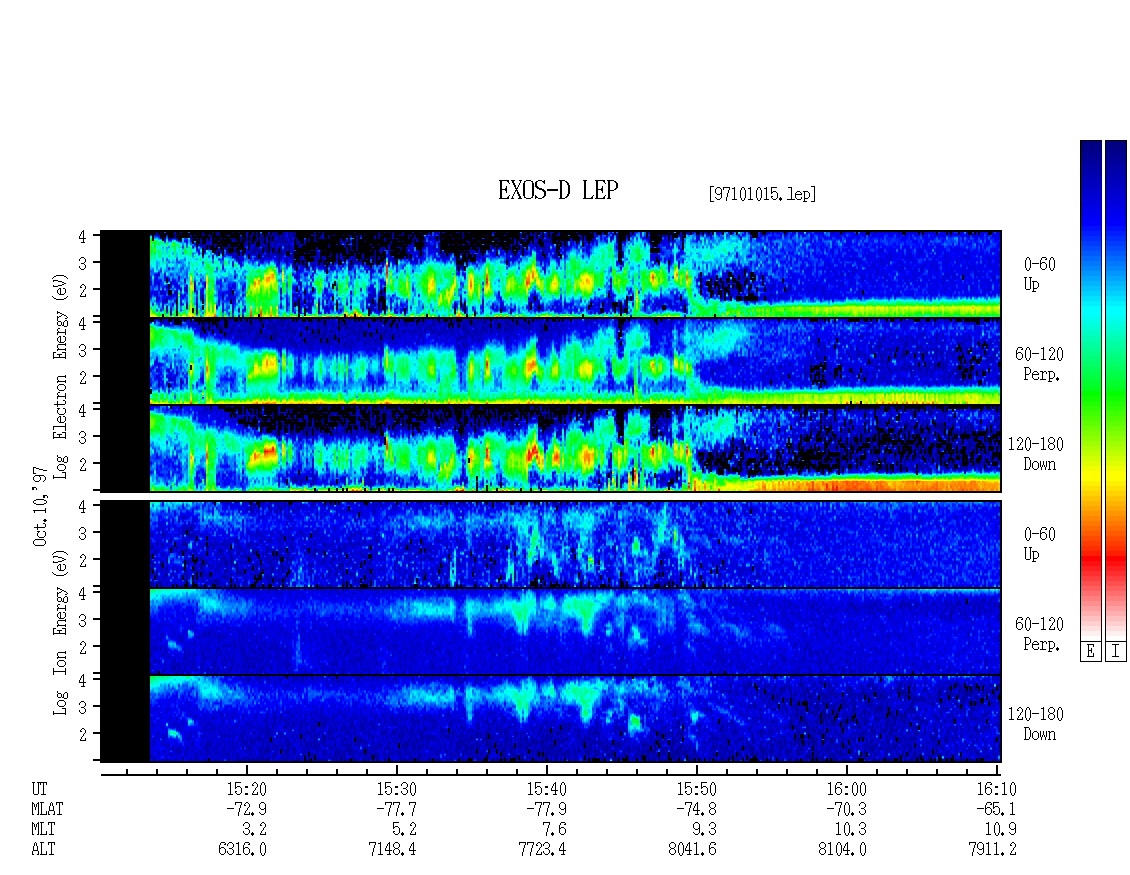The image size is (1130, 875).
Task: Click the 0-60 Up label beside ion panel
Action: [x=1039, y=544]
